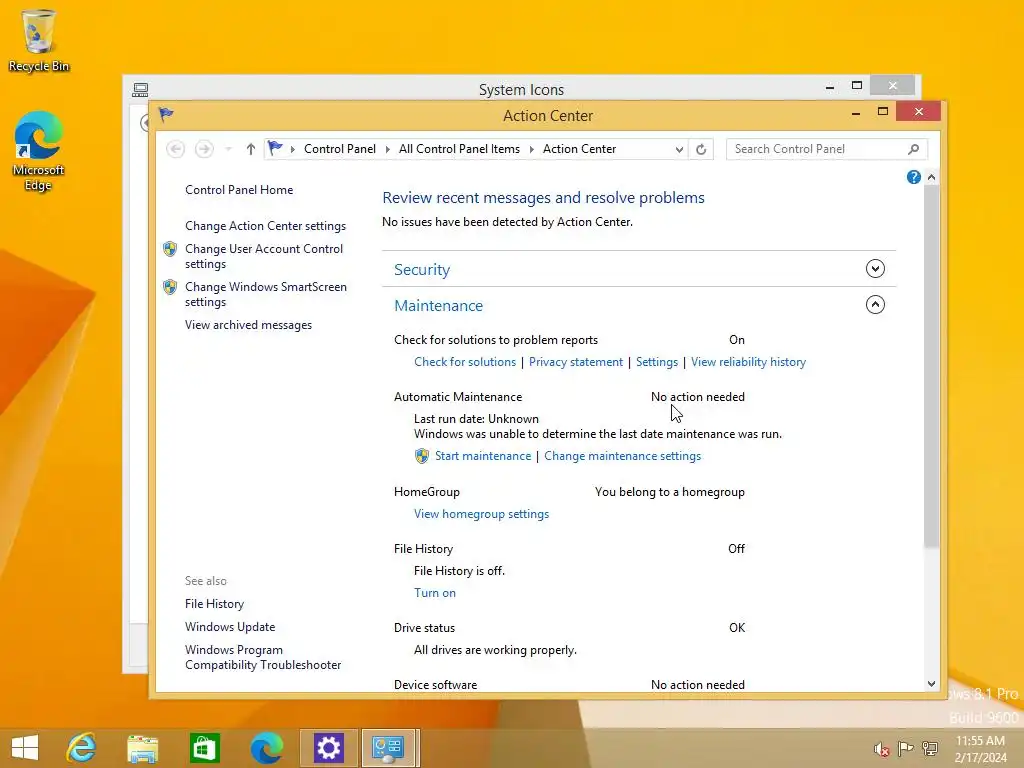
Task: Click the Security section heading
Action: pos(422,270)
